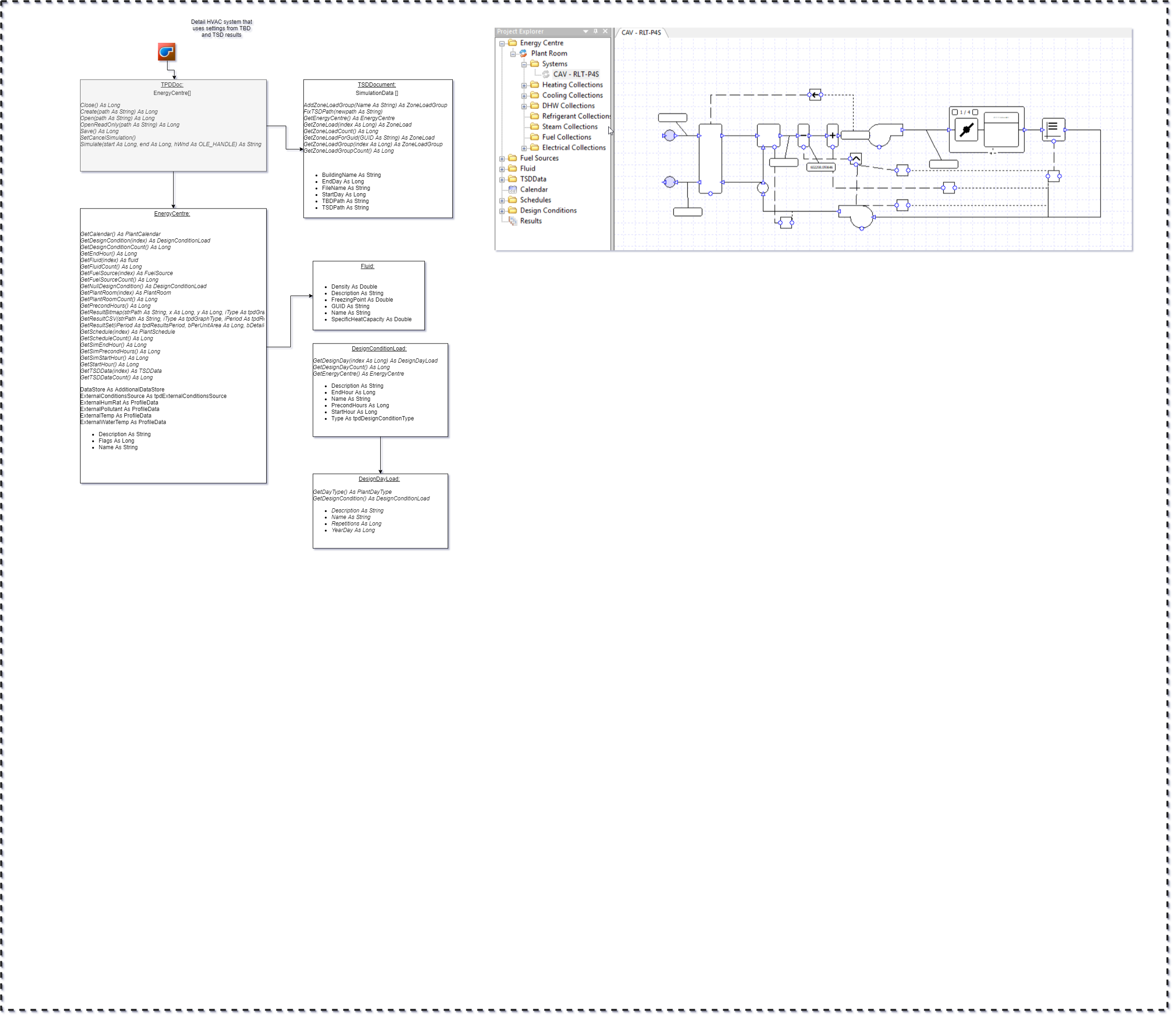Click the grey system icon beside CAV - RLT-P4S
The image size is (1176, 1018).
click(546, 74)
